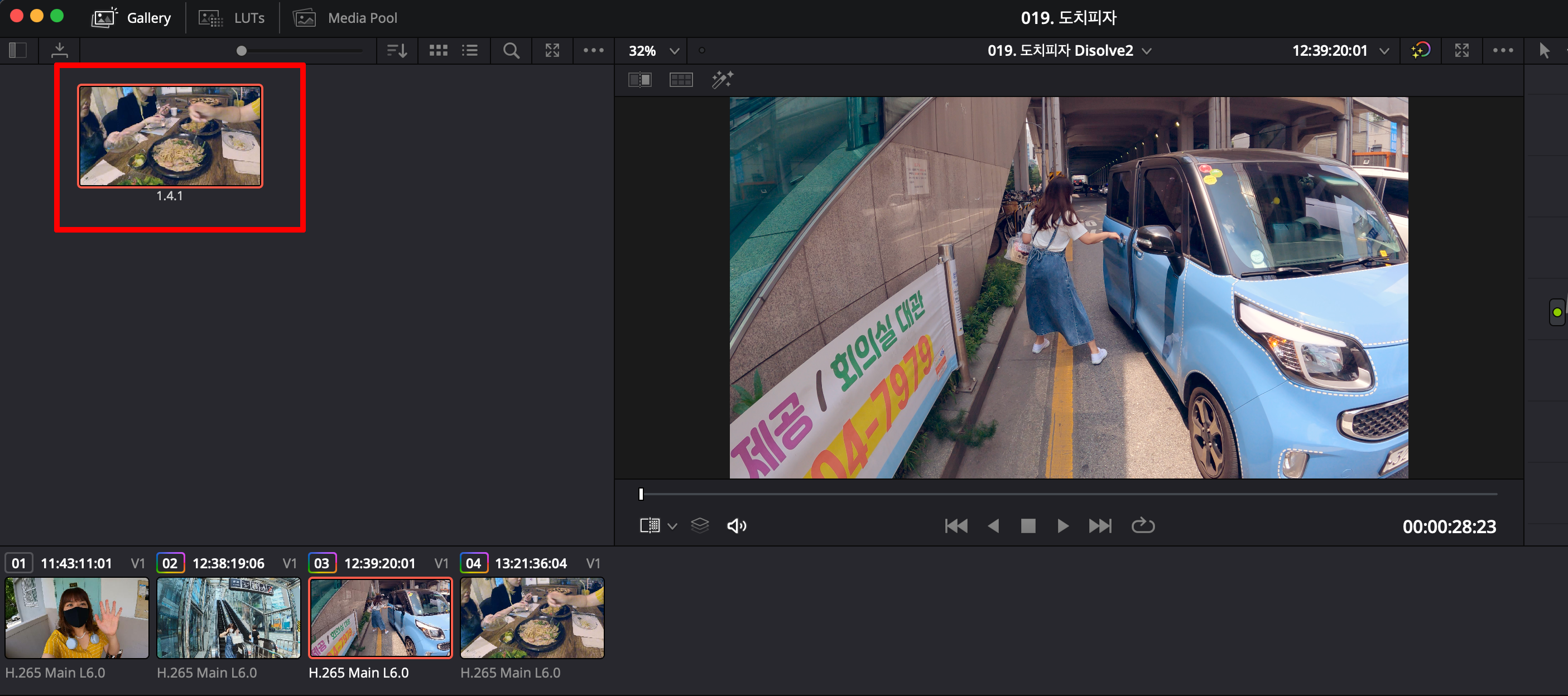Adjust the gallery thumbnail size slider
The width and height of the screenshot is (1568, 696).
pos(242,51)
